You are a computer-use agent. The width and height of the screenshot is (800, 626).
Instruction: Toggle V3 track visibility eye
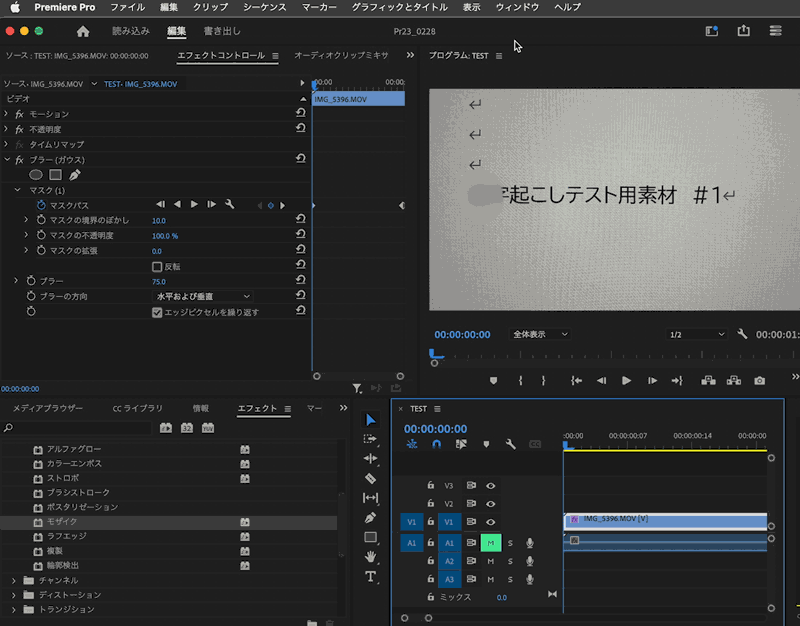coord(491,486)
